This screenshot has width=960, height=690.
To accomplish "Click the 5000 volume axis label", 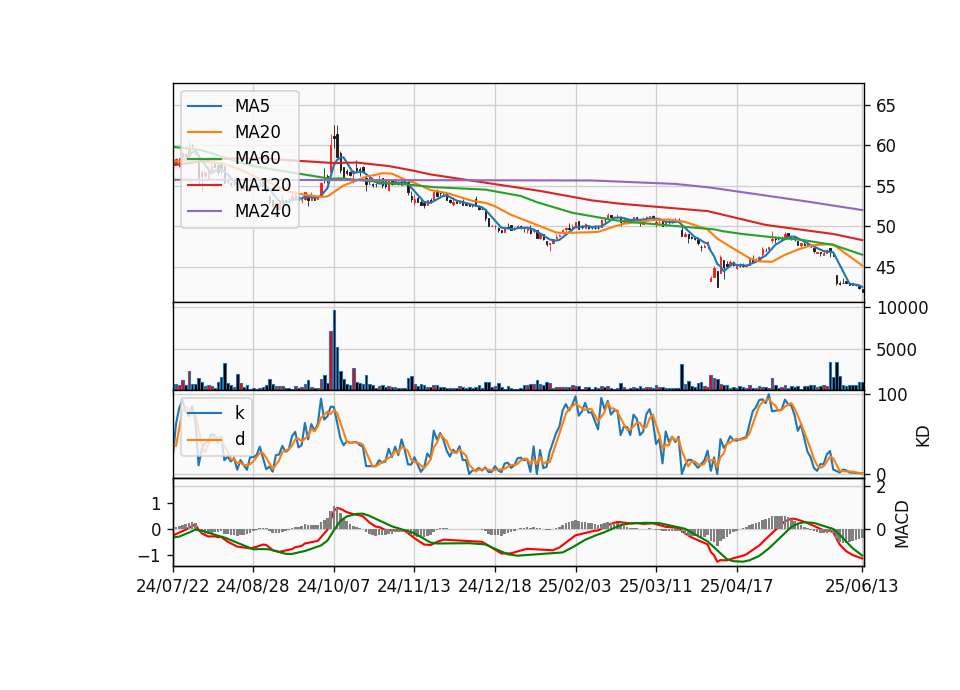I will [897, 350].
